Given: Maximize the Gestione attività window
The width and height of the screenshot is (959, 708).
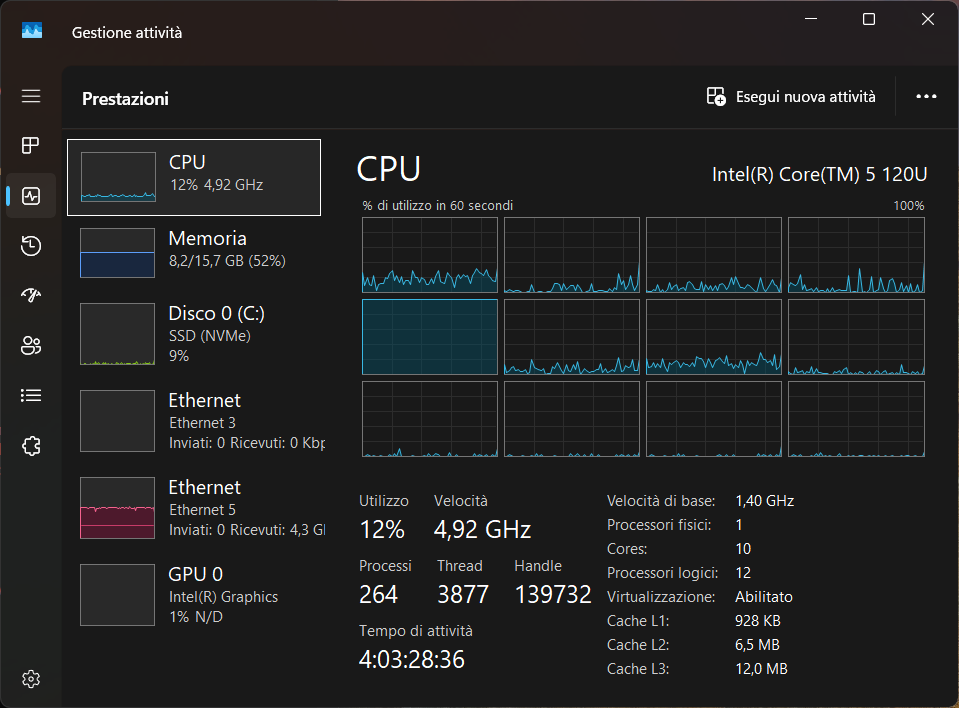Looking at the screenshot, I should pos(868,19).
